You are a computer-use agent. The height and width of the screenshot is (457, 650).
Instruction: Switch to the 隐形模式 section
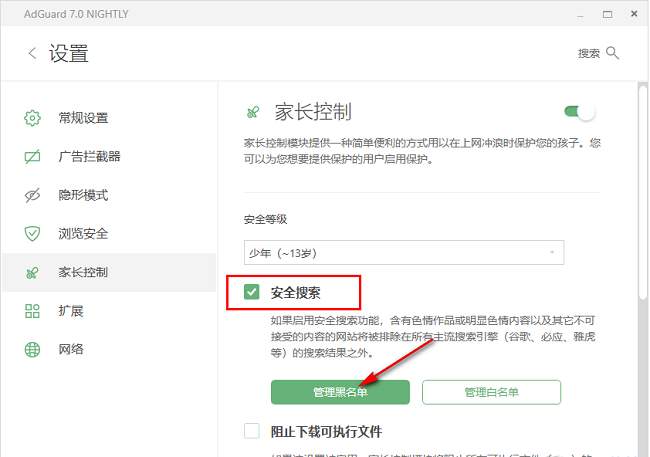point(109,195)
